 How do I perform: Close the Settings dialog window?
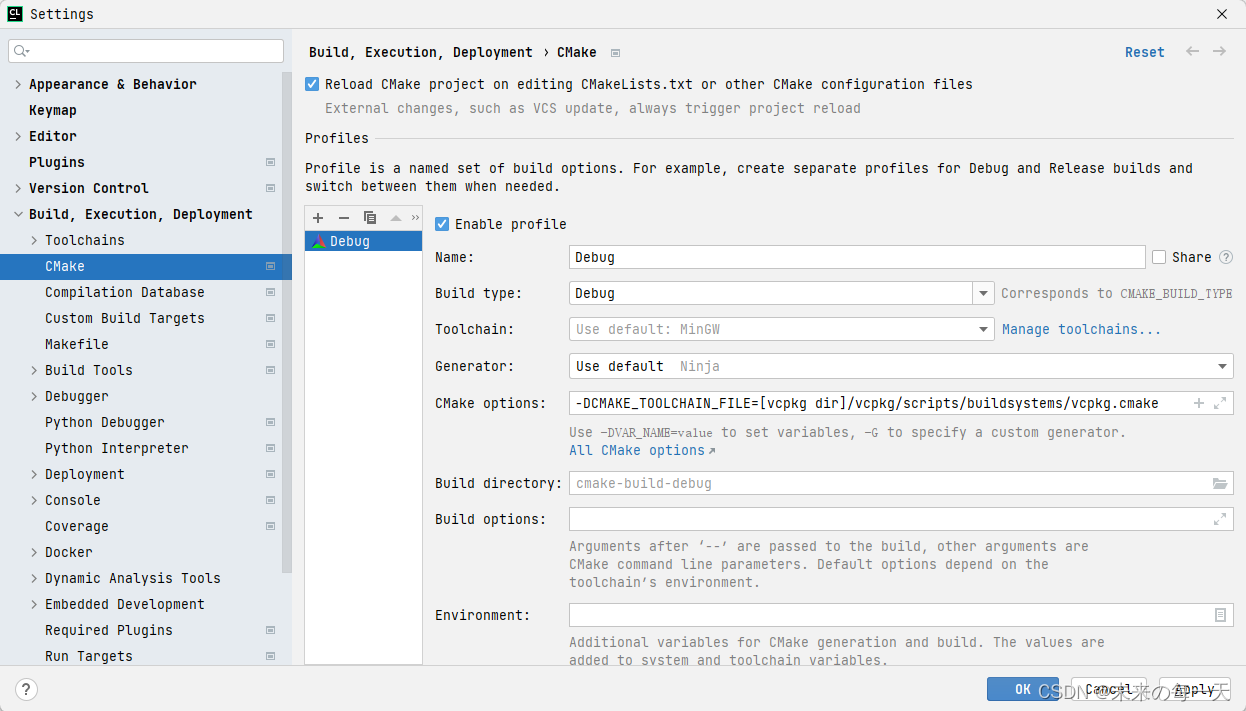pyautogui.click(x=1222, y=14)
